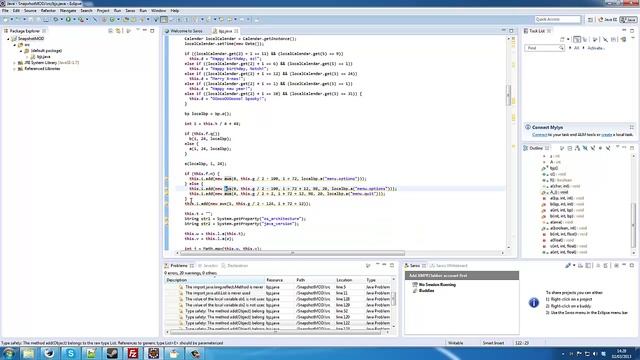
Task: Open the Window menu
Action: 158,11
